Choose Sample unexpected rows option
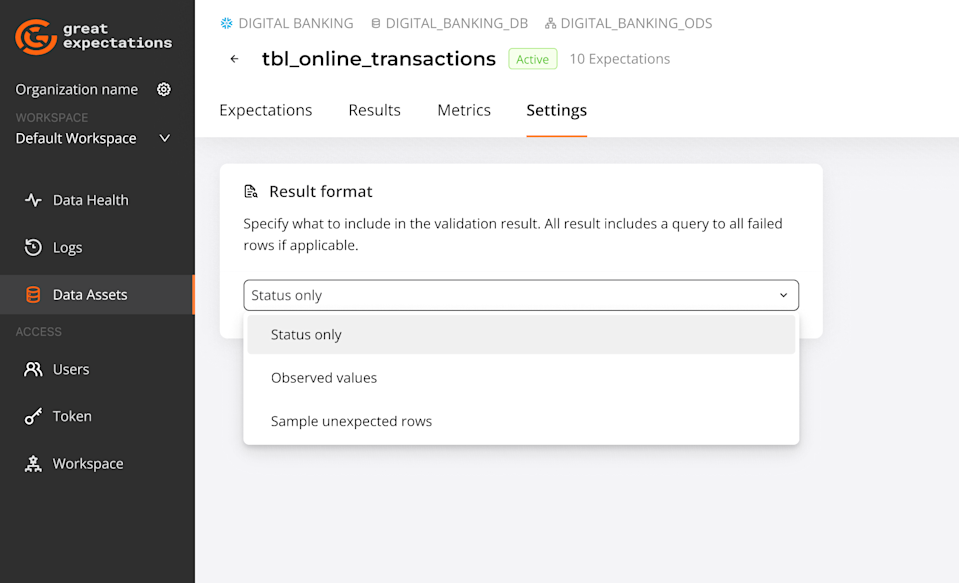Image resolution: width=959 pixels, height=583 pixels. click(x=350, y=421)
